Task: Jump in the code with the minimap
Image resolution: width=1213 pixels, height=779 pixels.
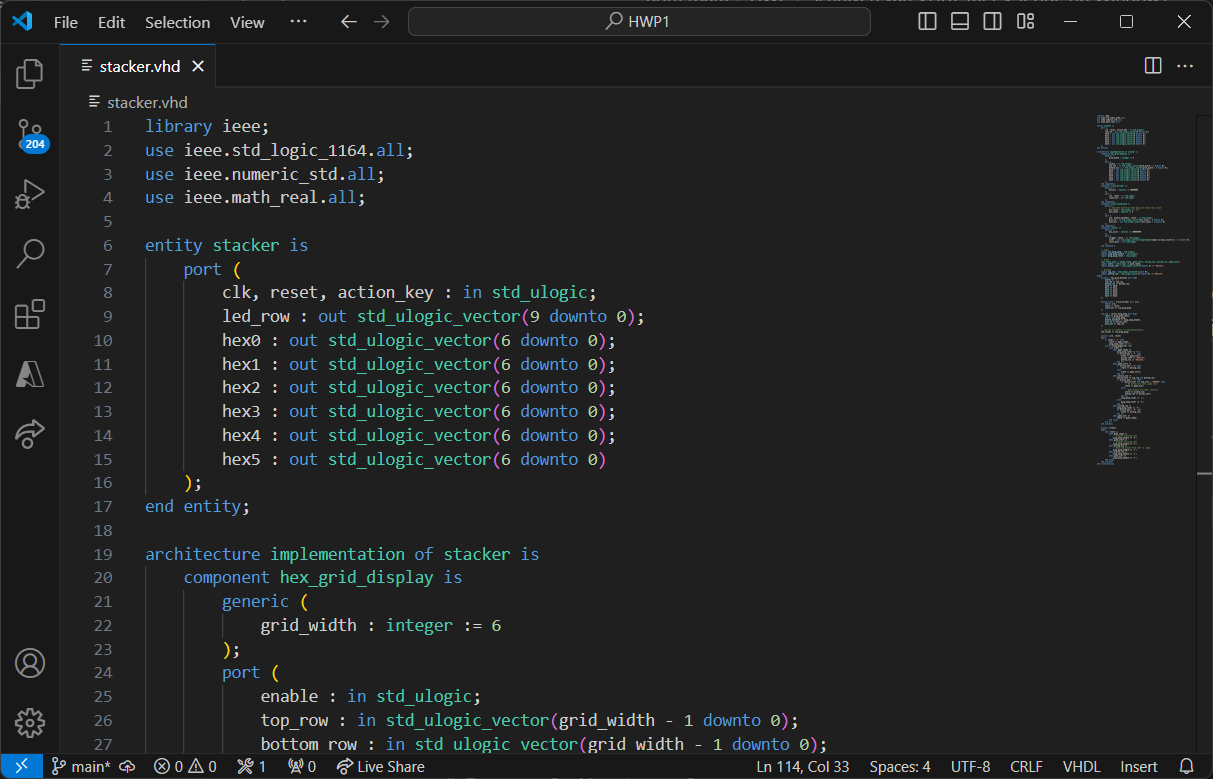Action: (1145, 290)
